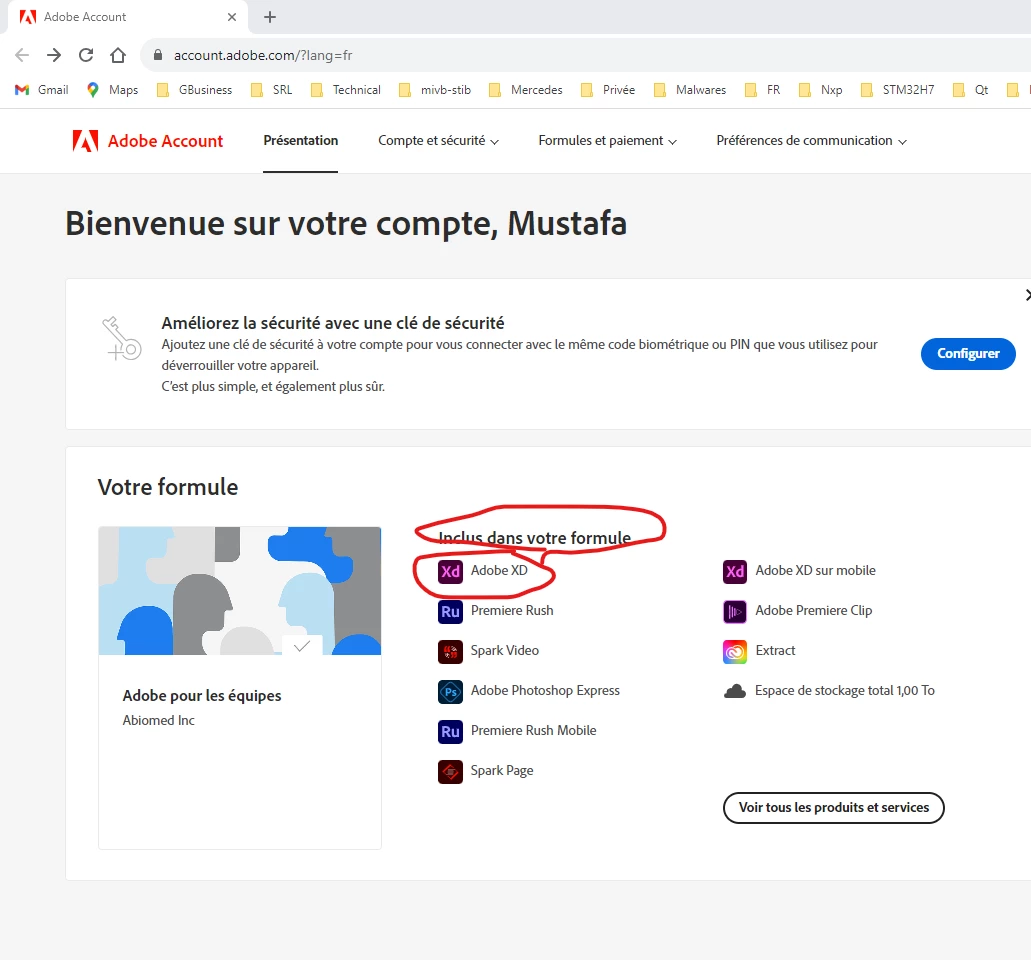Click the Spark Page icon
Screen dimensions: 1031x960
[x=450, y=771]
